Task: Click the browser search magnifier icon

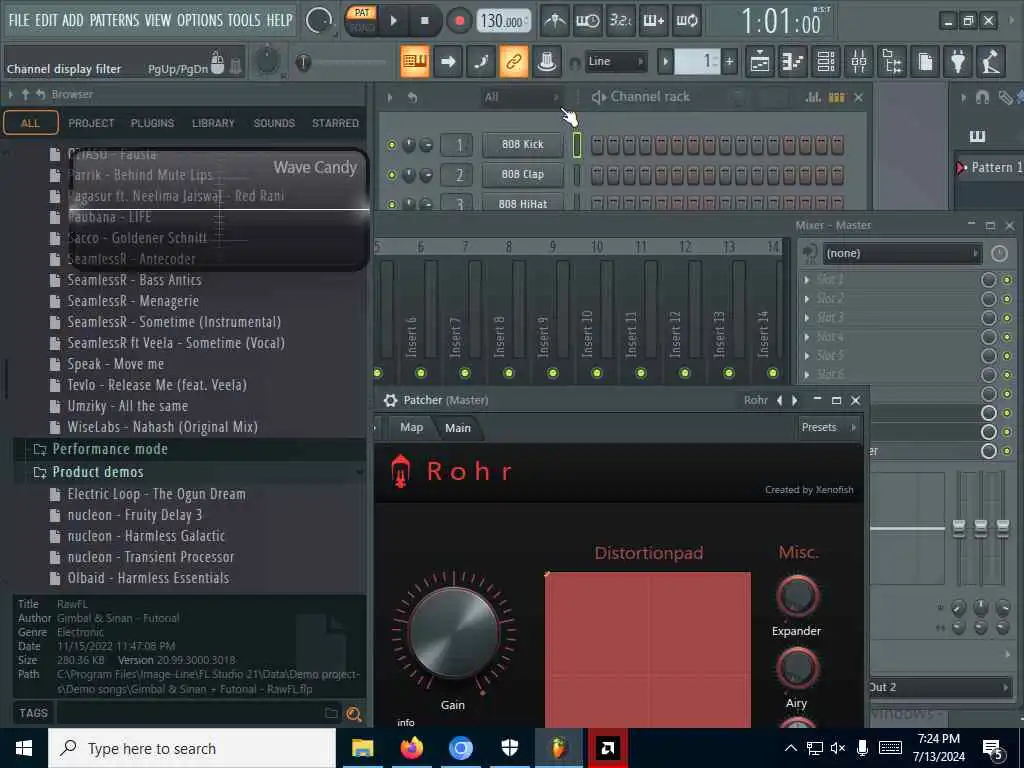Action: pos(354,714)
